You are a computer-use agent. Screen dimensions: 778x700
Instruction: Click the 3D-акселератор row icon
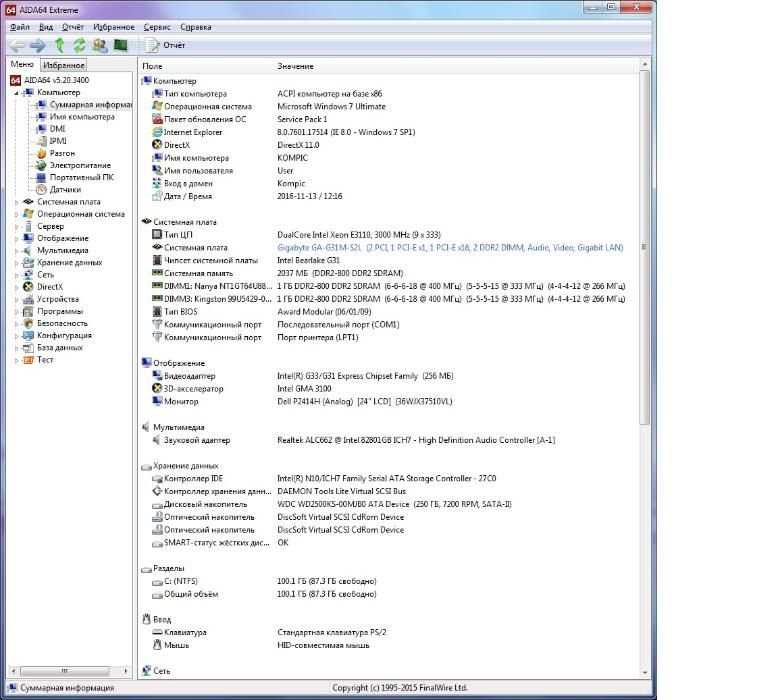tap(157, 388)
